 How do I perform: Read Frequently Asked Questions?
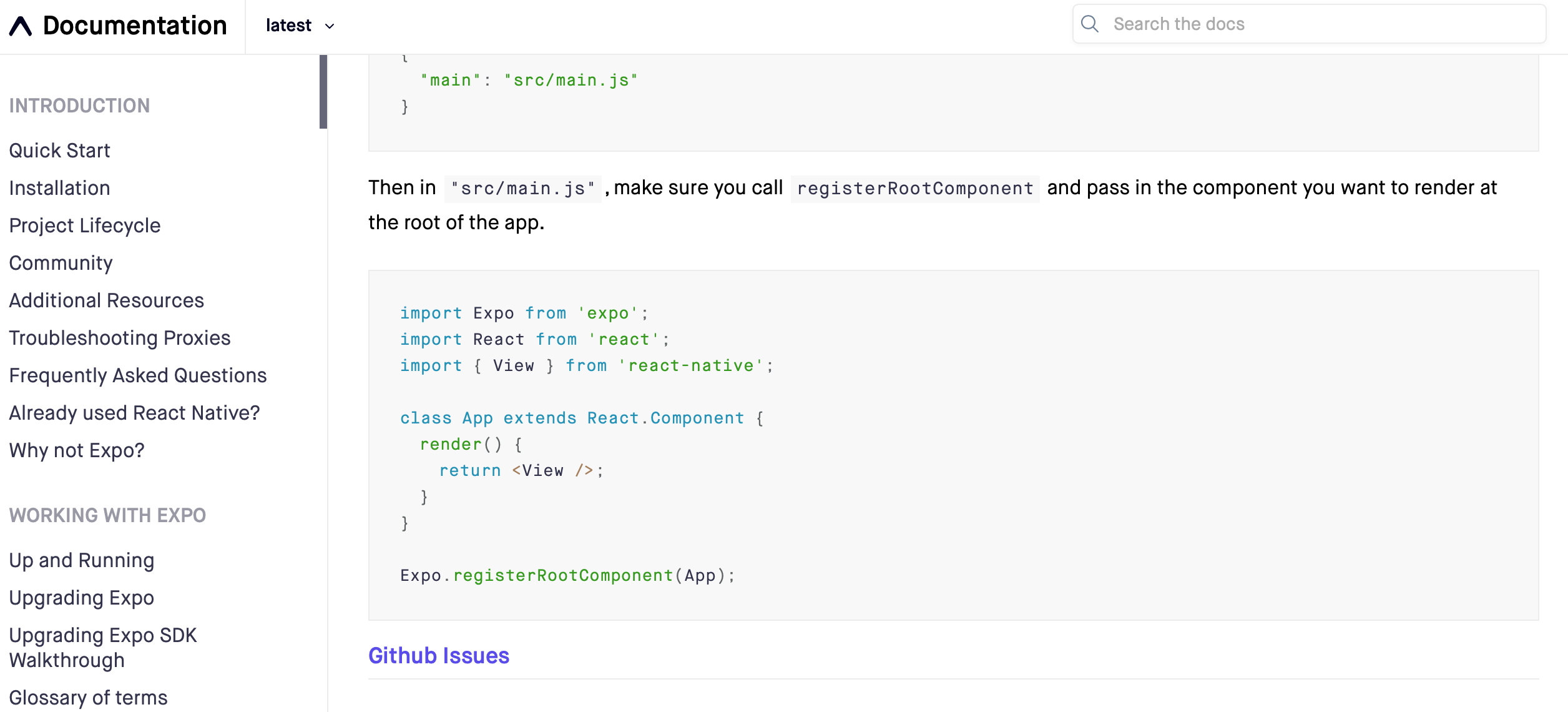(x=138, y=375)
